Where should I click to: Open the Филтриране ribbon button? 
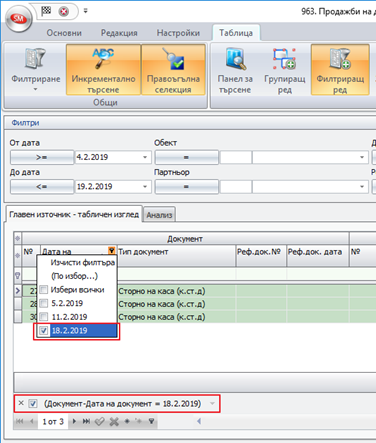tap(36, 70)
